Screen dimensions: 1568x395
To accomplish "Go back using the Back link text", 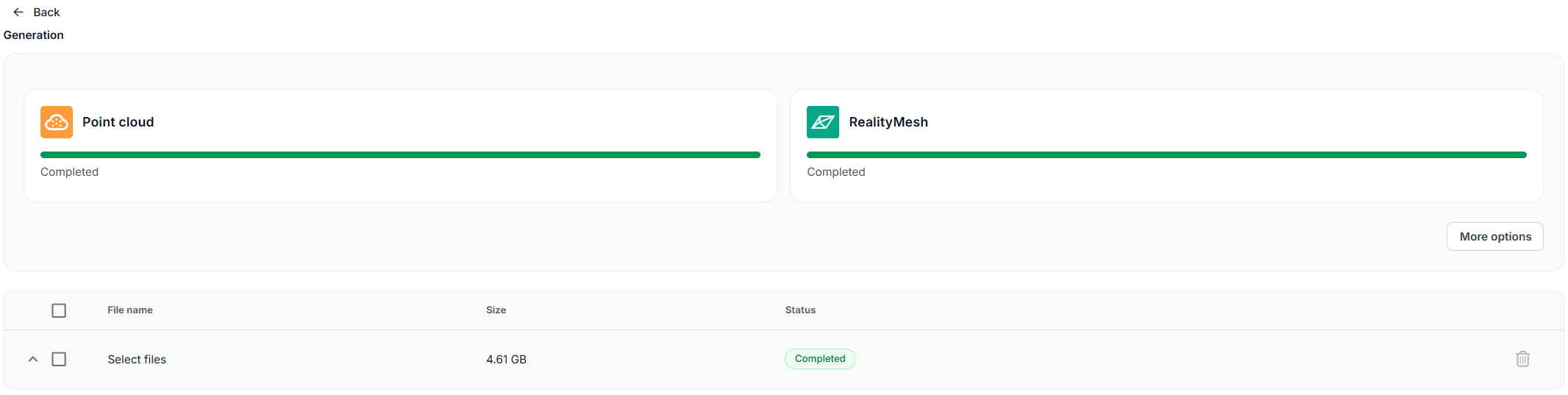I will click(46, 13).
